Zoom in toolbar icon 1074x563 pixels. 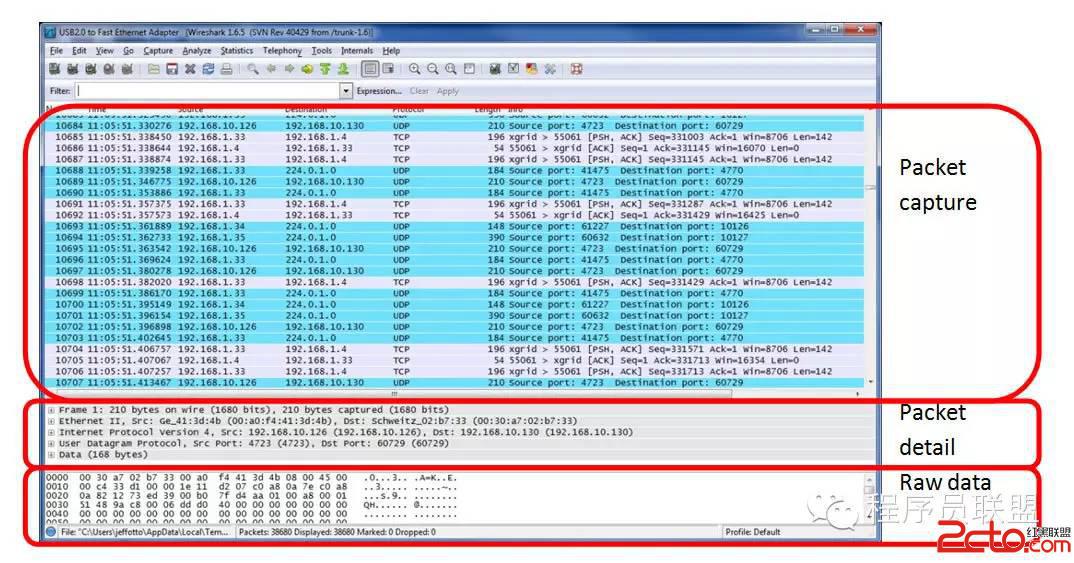pos(414,69)
